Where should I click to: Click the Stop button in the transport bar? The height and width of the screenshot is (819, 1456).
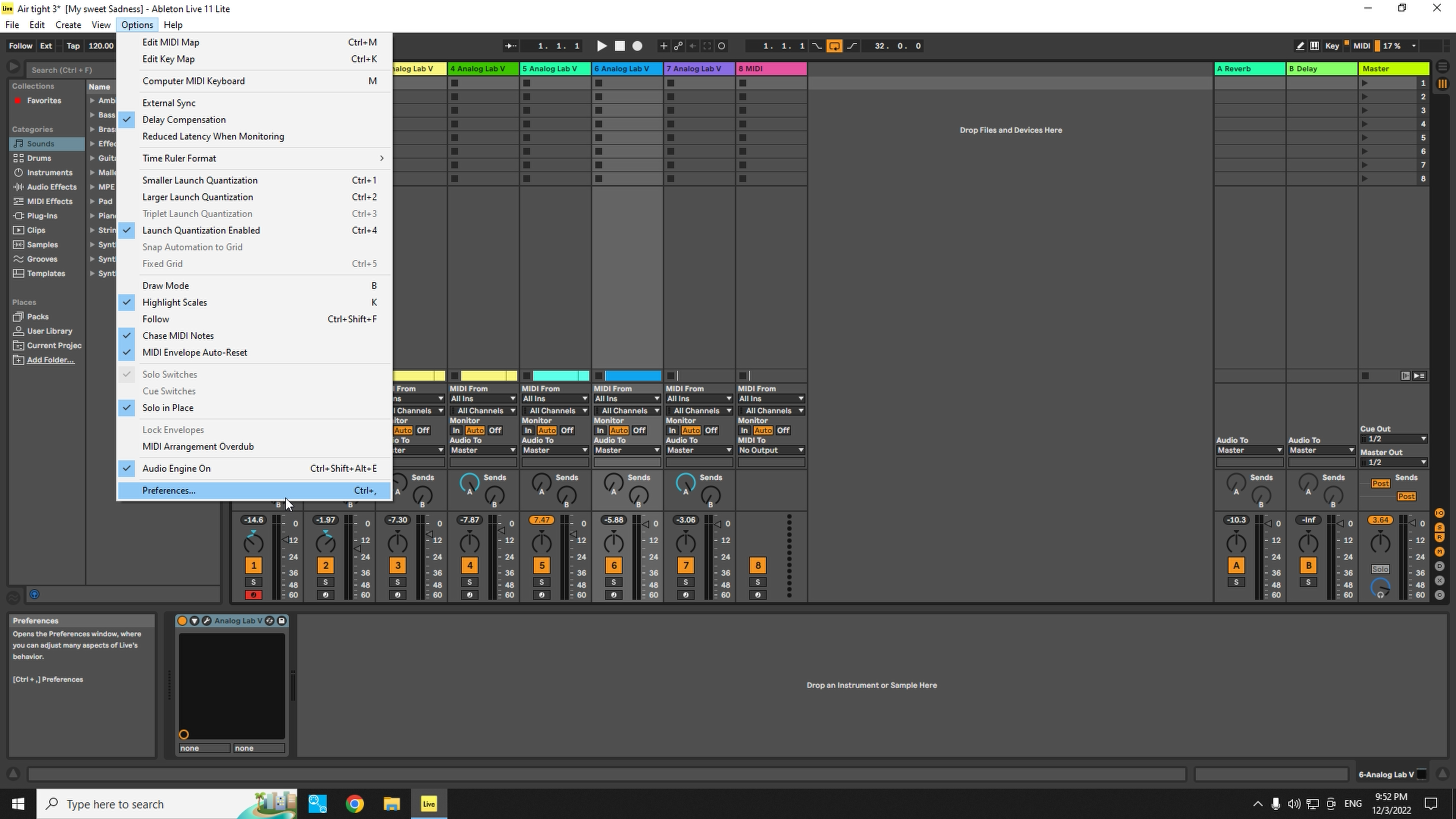(620, 46)
